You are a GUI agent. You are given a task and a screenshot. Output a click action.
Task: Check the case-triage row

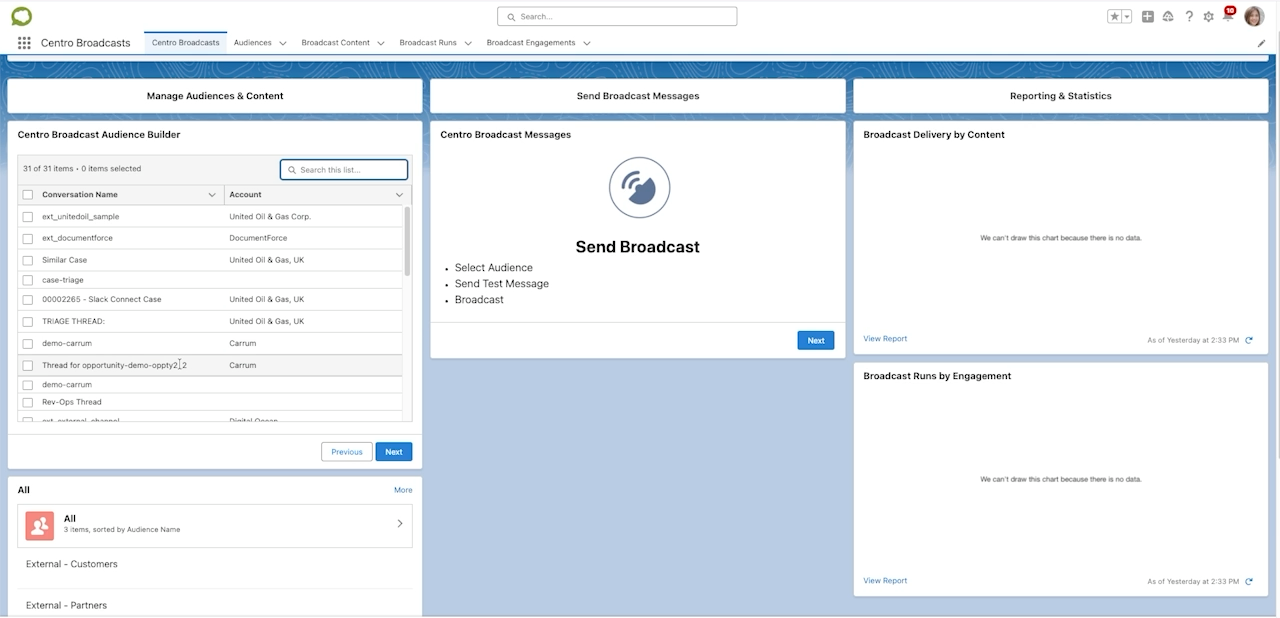(x=28, y=281)
